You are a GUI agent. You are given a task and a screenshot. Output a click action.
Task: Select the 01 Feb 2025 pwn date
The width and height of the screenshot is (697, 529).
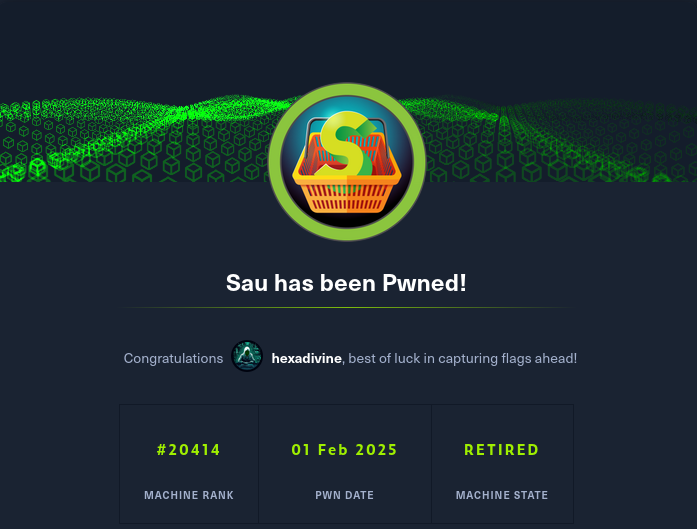[344, 449]
